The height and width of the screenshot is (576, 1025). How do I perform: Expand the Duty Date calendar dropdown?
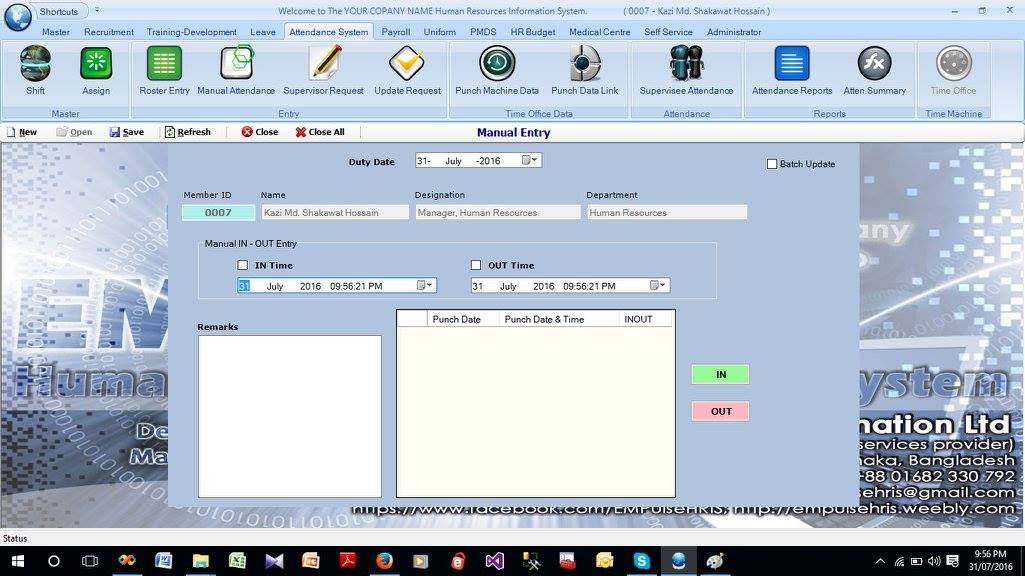click(x=529, y=160)
